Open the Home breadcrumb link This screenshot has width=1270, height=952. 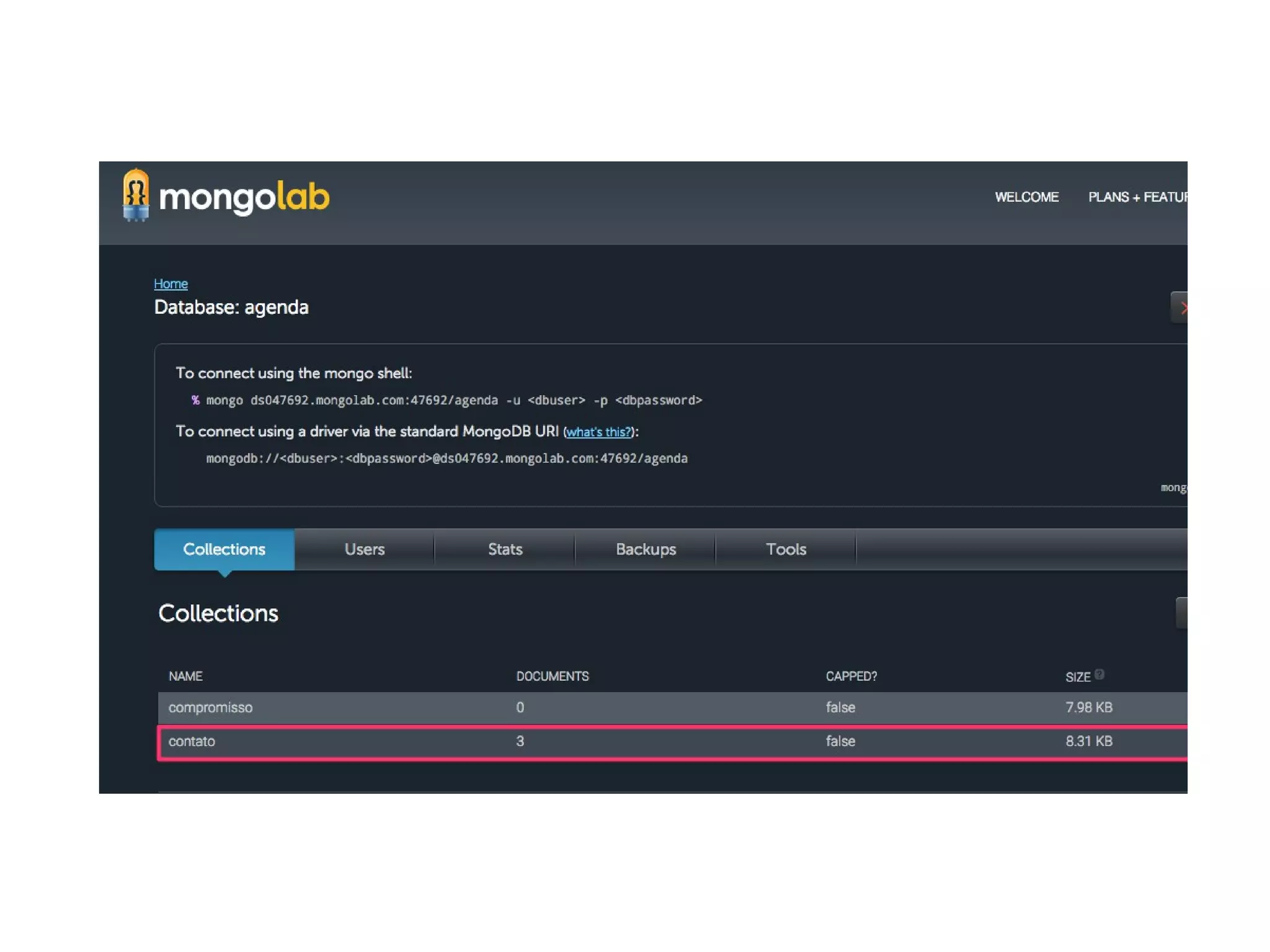(171, 283)
